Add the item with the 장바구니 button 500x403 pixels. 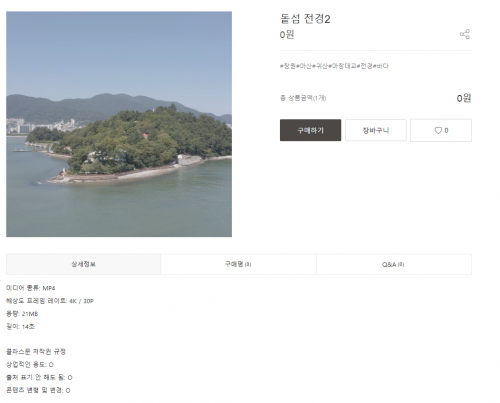pos(376,130)
